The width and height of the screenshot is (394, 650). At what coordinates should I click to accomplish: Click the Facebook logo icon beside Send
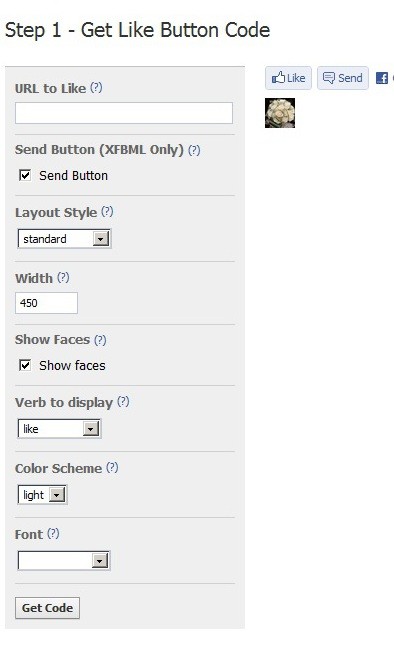[382, 78]
